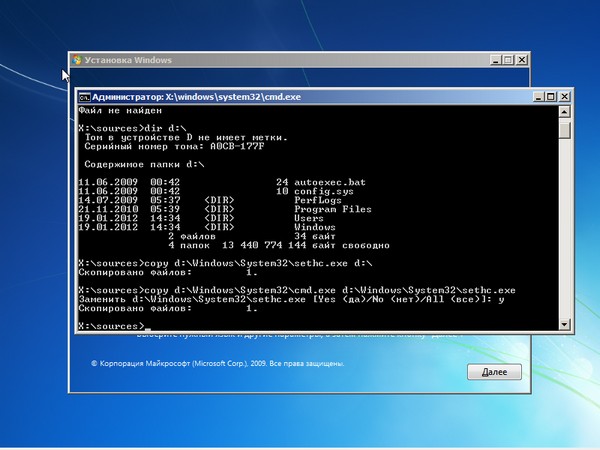Click the Установка Windows title bar text

click(128, 61)
